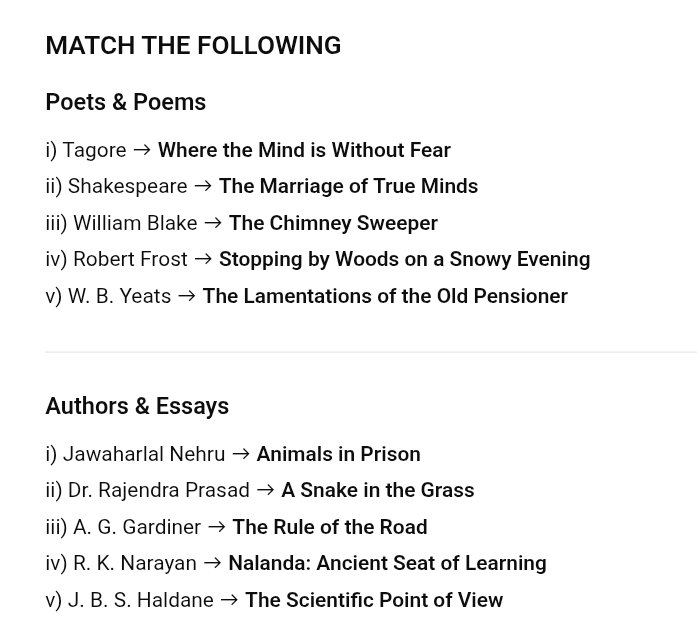Click the poem title Where the Mind is Without Fear
Viewport: 697px width, 633px height.
click(x=304, y=150)
